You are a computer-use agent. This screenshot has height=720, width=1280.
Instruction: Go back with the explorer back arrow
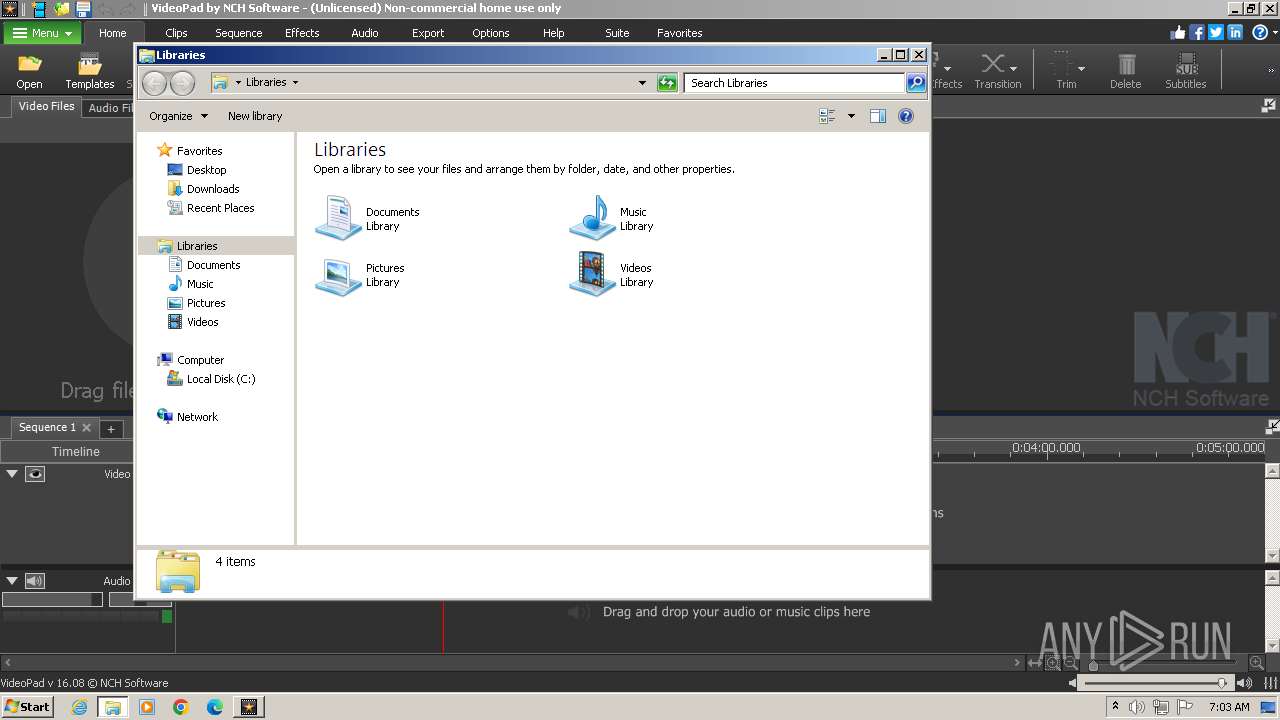155,83
